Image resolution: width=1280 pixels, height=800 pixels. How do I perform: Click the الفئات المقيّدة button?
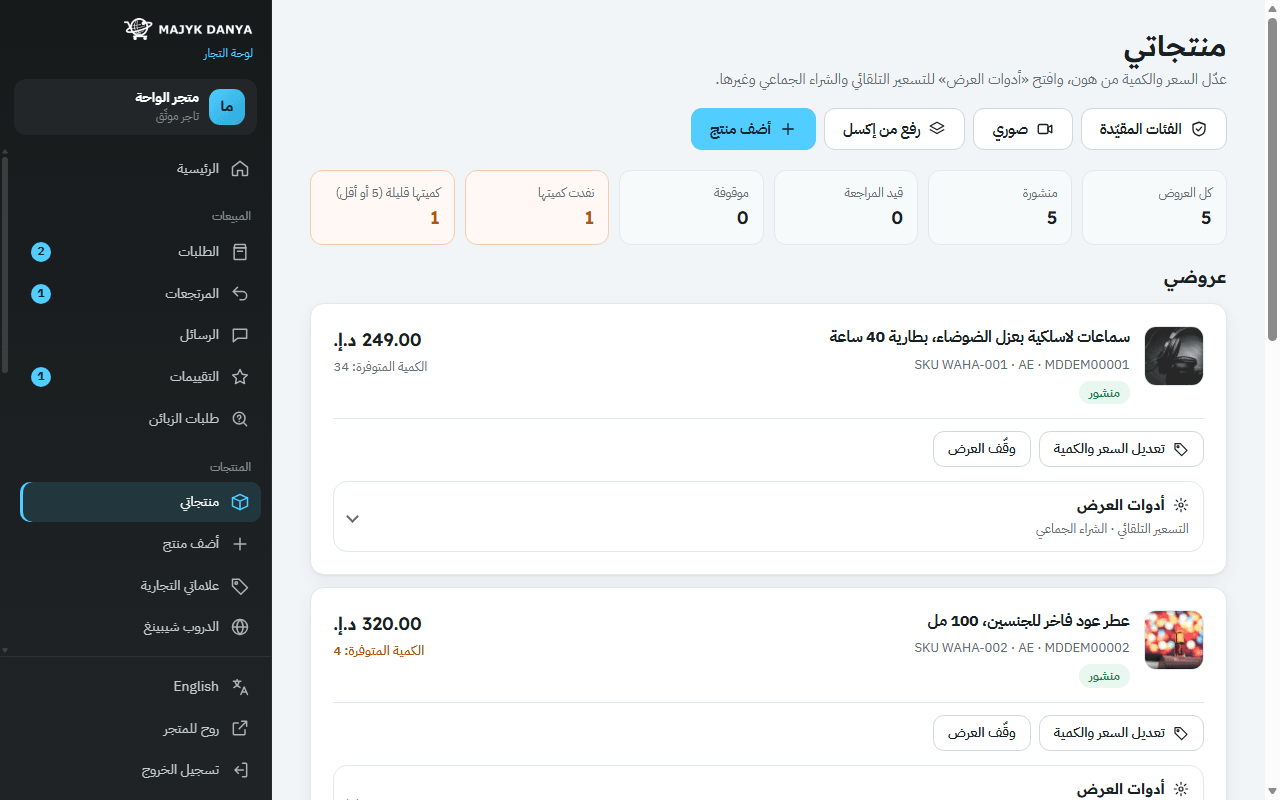point(1154,129)
